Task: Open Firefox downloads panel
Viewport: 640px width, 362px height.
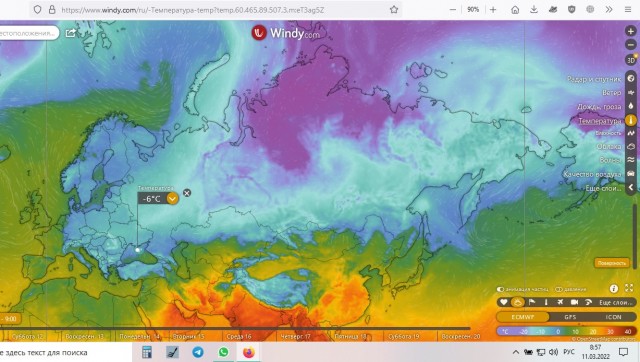Action: (x=534, y=9)
